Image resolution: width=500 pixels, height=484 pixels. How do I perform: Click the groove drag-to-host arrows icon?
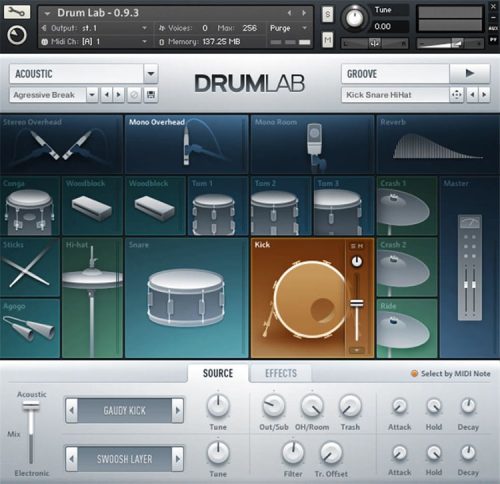click(456, 95)
